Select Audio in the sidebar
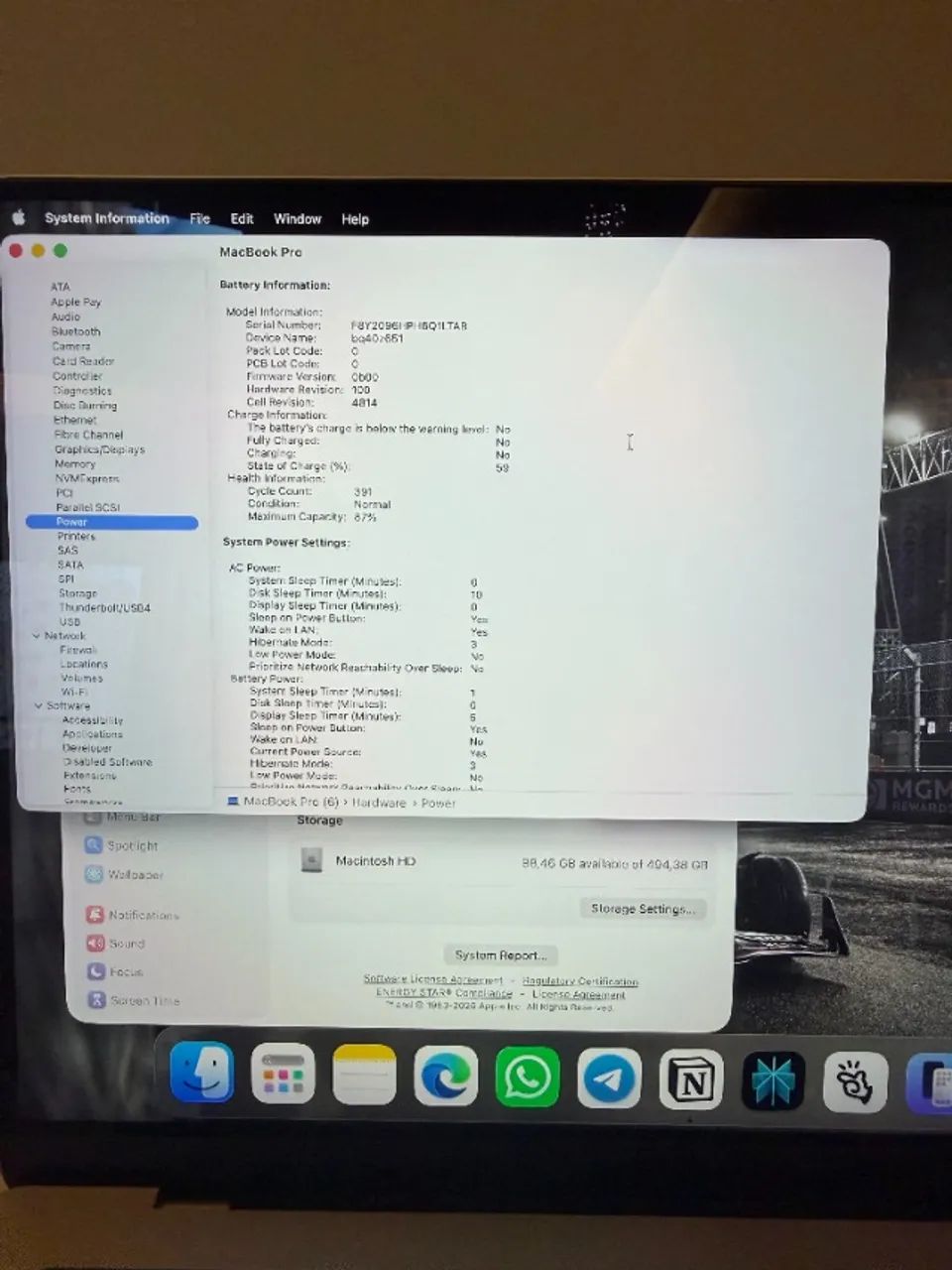Screen dimensions: 952x1270 [66, 317]
